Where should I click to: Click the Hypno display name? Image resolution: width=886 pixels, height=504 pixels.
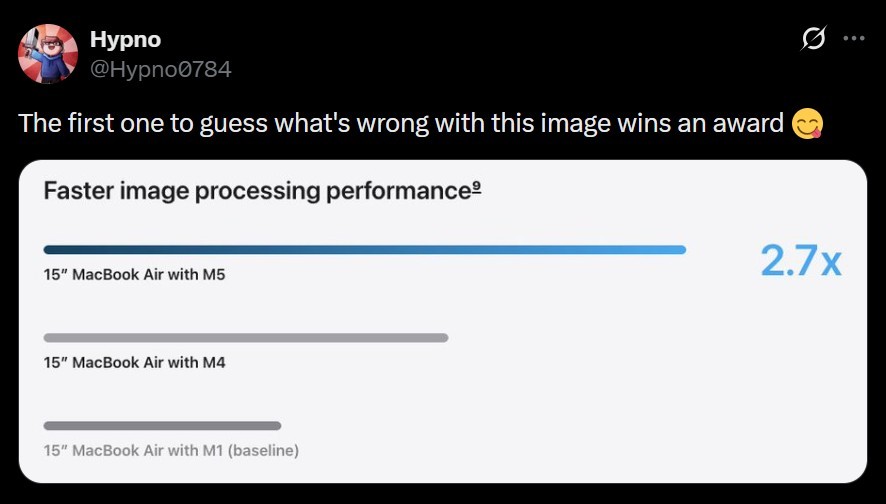click(125, 39)
